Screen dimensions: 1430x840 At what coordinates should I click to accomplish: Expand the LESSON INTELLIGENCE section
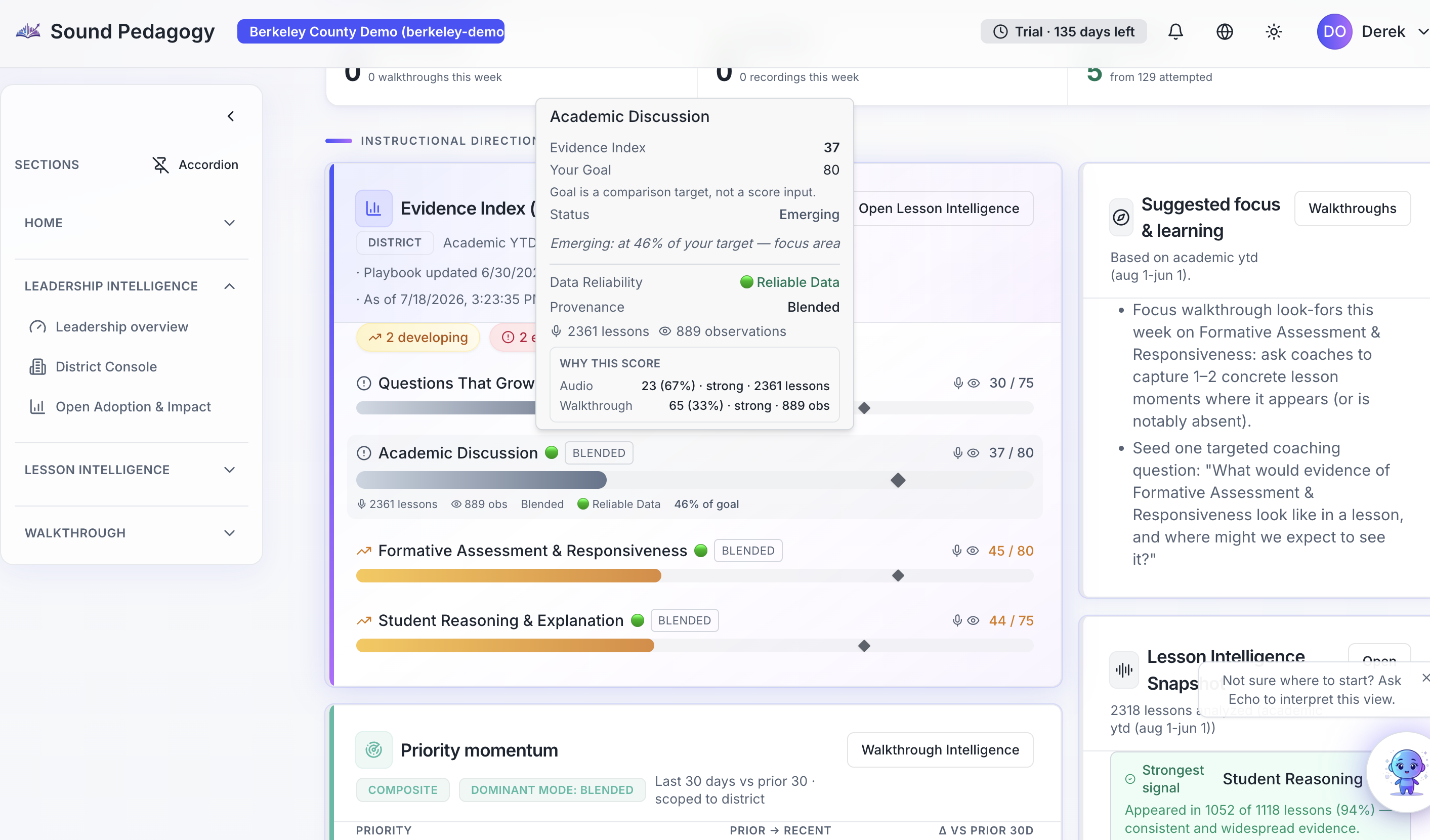pos(131,470)
